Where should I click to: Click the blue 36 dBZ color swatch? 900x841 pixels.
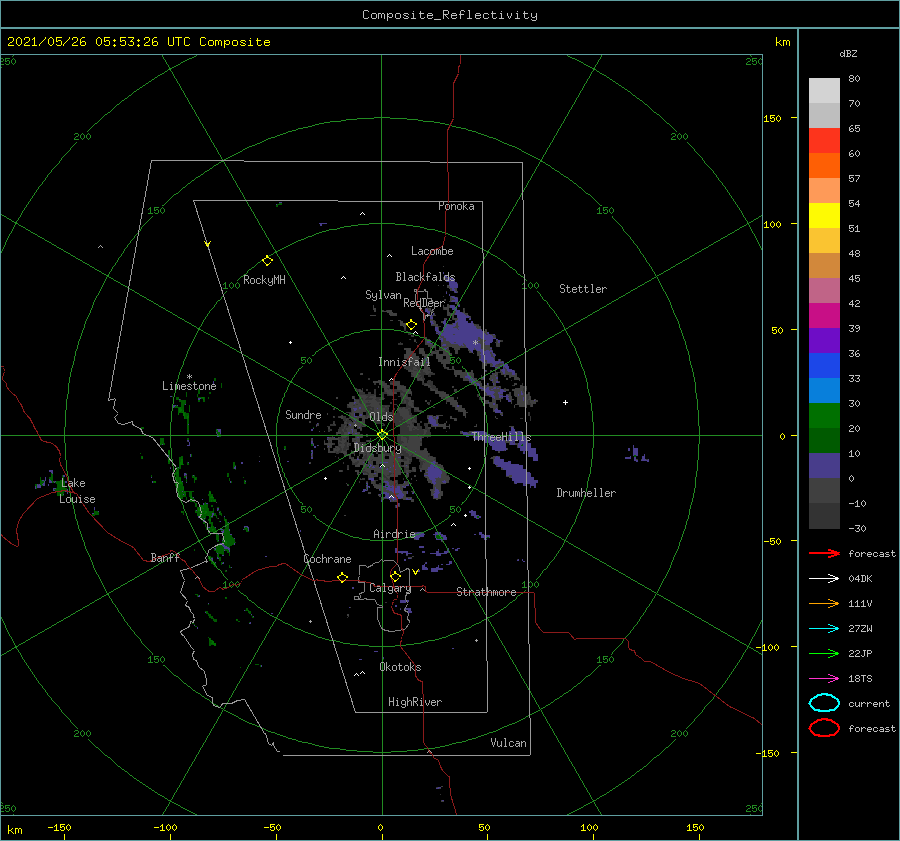point(824,365)
